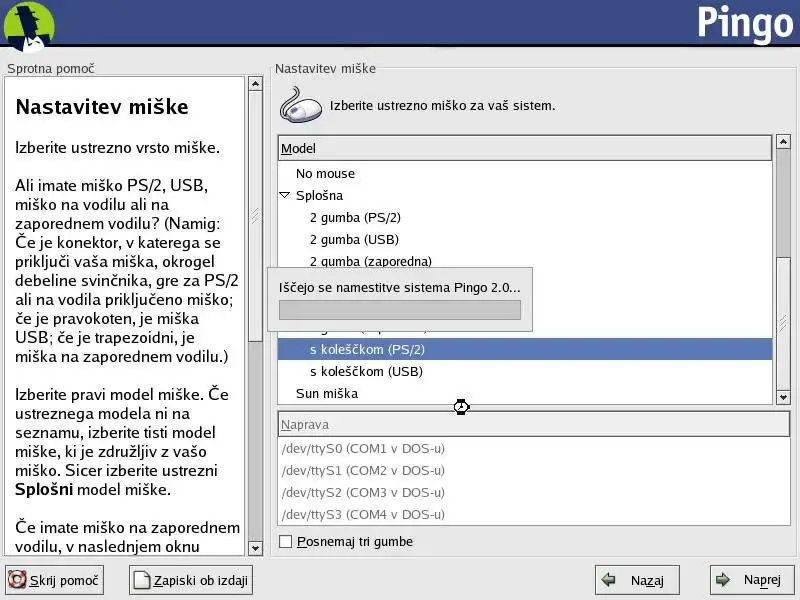Click the Pingo title text

click(x=745, y=23)
